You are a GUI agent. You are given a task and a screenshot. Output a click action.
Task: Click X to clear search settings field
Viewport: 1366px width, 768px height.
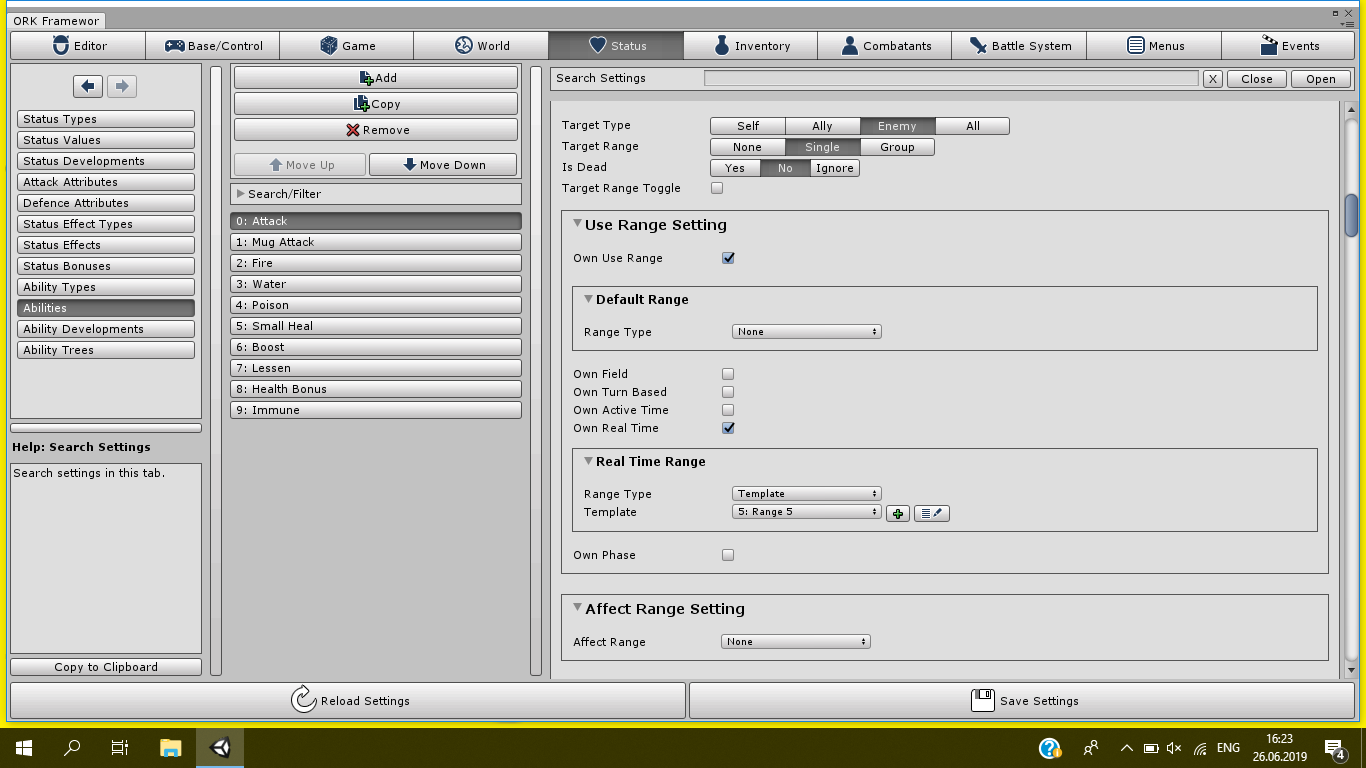coord(1213,79)
